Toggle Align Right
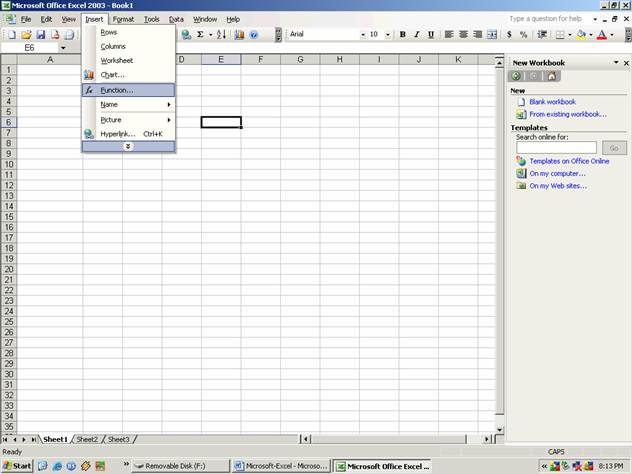This screenshot has height=474, width=632. point(478,35)
